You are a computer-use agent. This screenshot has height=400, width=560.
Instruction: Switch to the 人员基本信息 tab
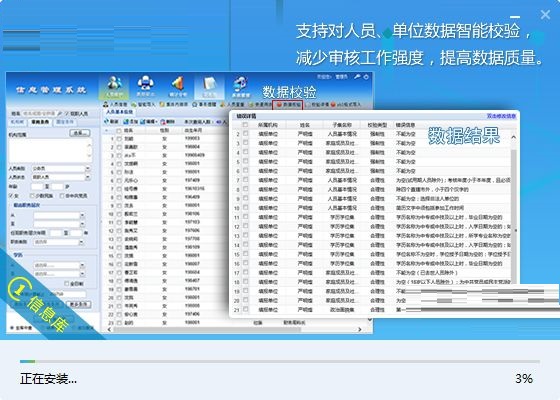pos(119,112)
